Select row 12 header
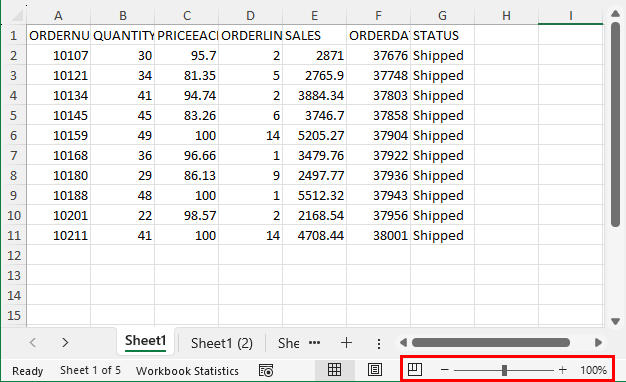 click(14, 255)
